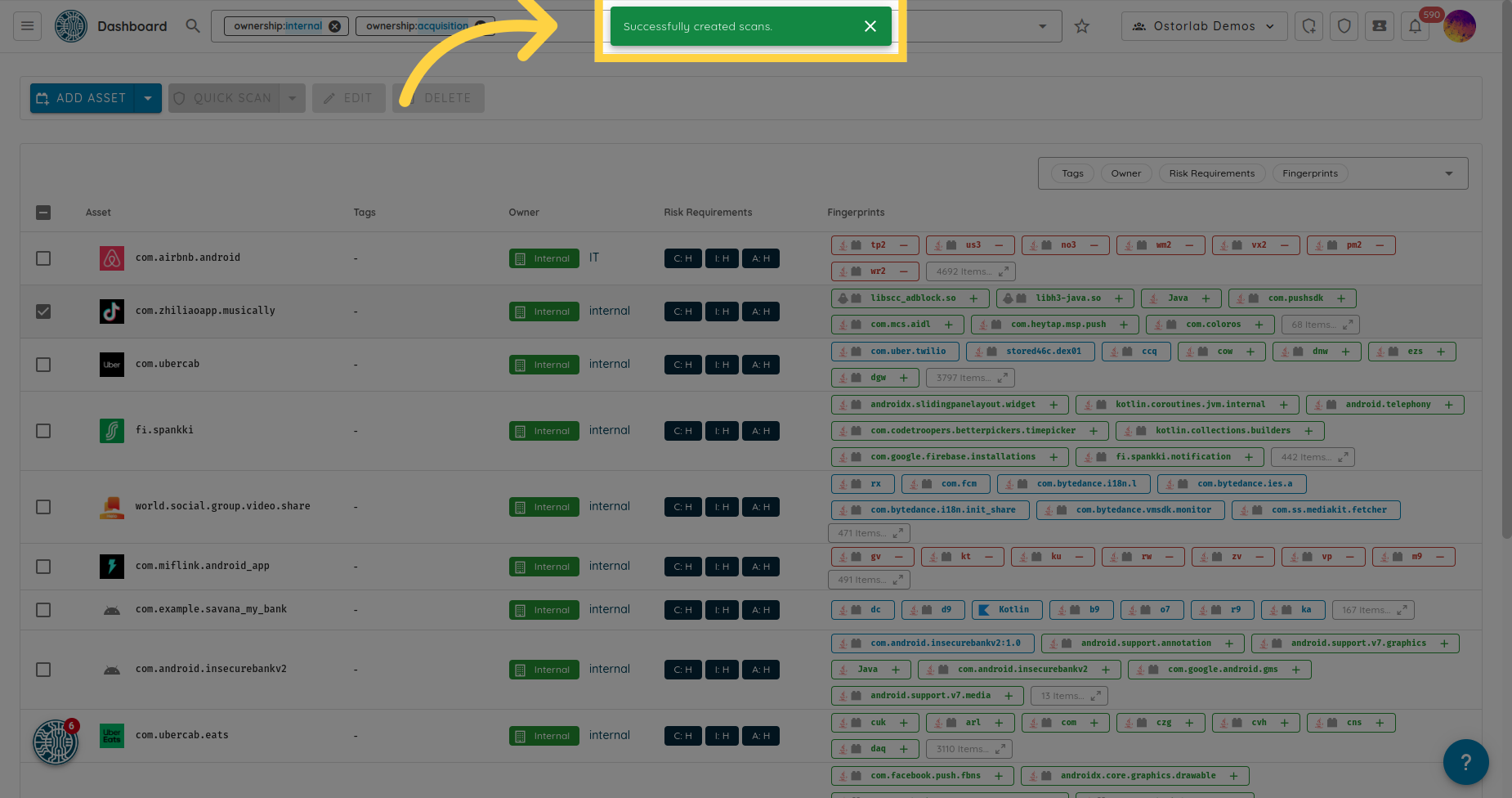Uncheck the com.zhiliaoapp.musically checkbox

[x=43, y=312]
